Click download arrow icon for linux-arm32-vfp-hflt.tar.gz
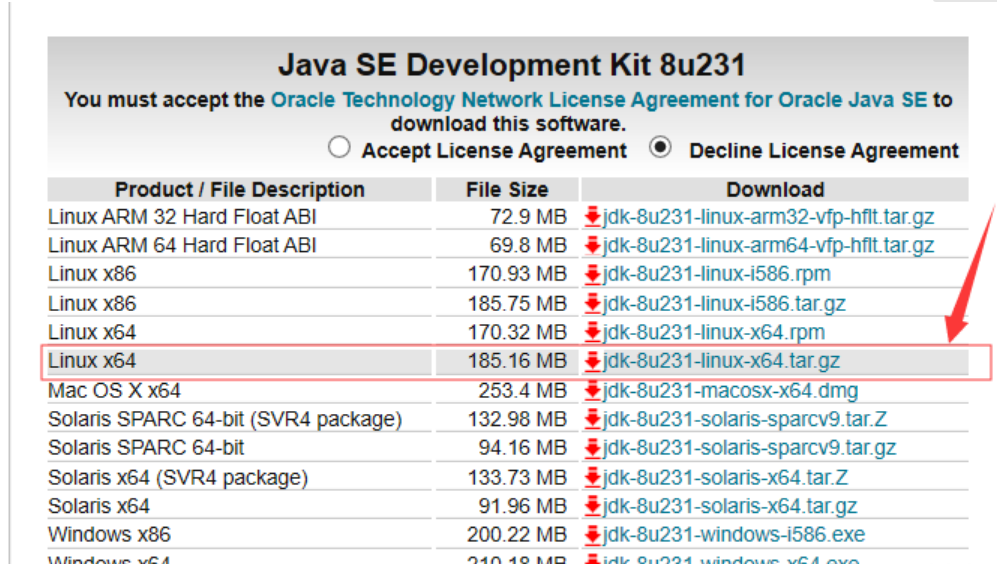This screenshot has height=564, width=997. coord(593,216)
